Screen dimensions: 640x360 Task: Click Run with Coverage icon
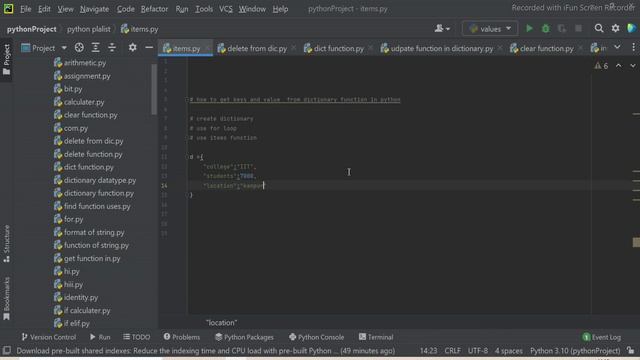pyautogui.click(x=562, y=29)
